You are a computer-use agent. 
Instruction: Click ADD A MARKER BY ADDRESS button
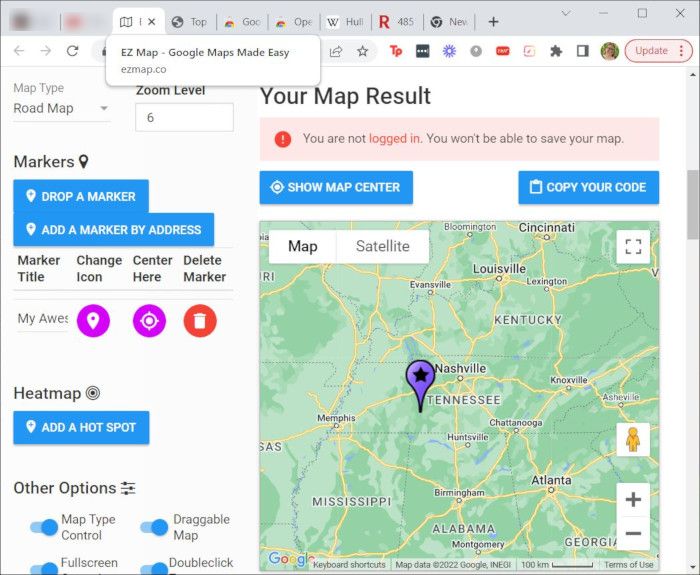click(114, 230)
